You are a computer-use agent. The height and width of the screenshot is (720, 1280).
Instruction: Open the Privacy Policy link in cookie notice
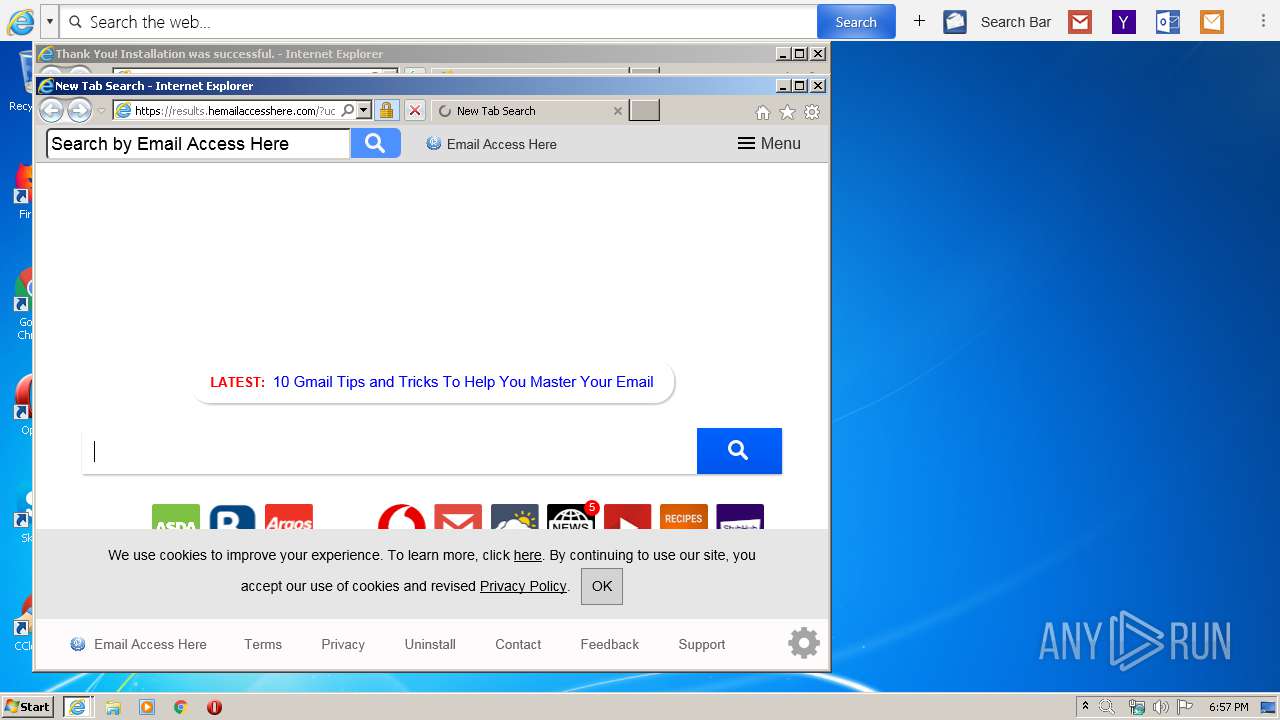(523, 586)
